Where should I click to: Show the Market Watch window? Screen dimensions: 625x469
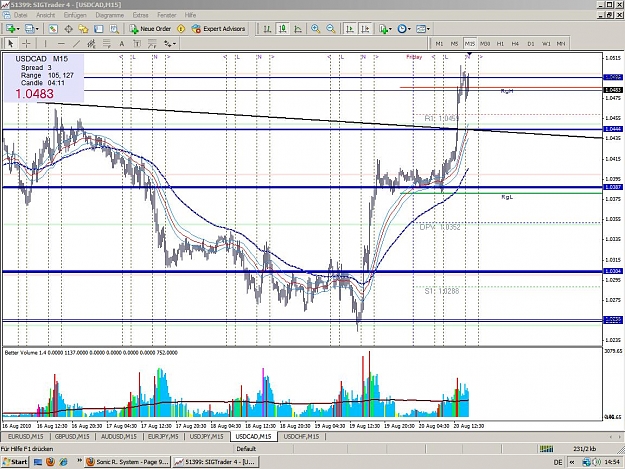[x=53, y=29]
